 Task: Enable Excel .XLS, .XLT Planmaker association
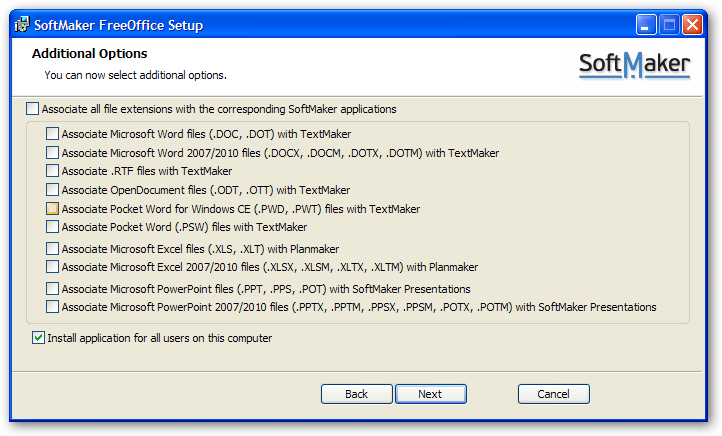(52, 249)
